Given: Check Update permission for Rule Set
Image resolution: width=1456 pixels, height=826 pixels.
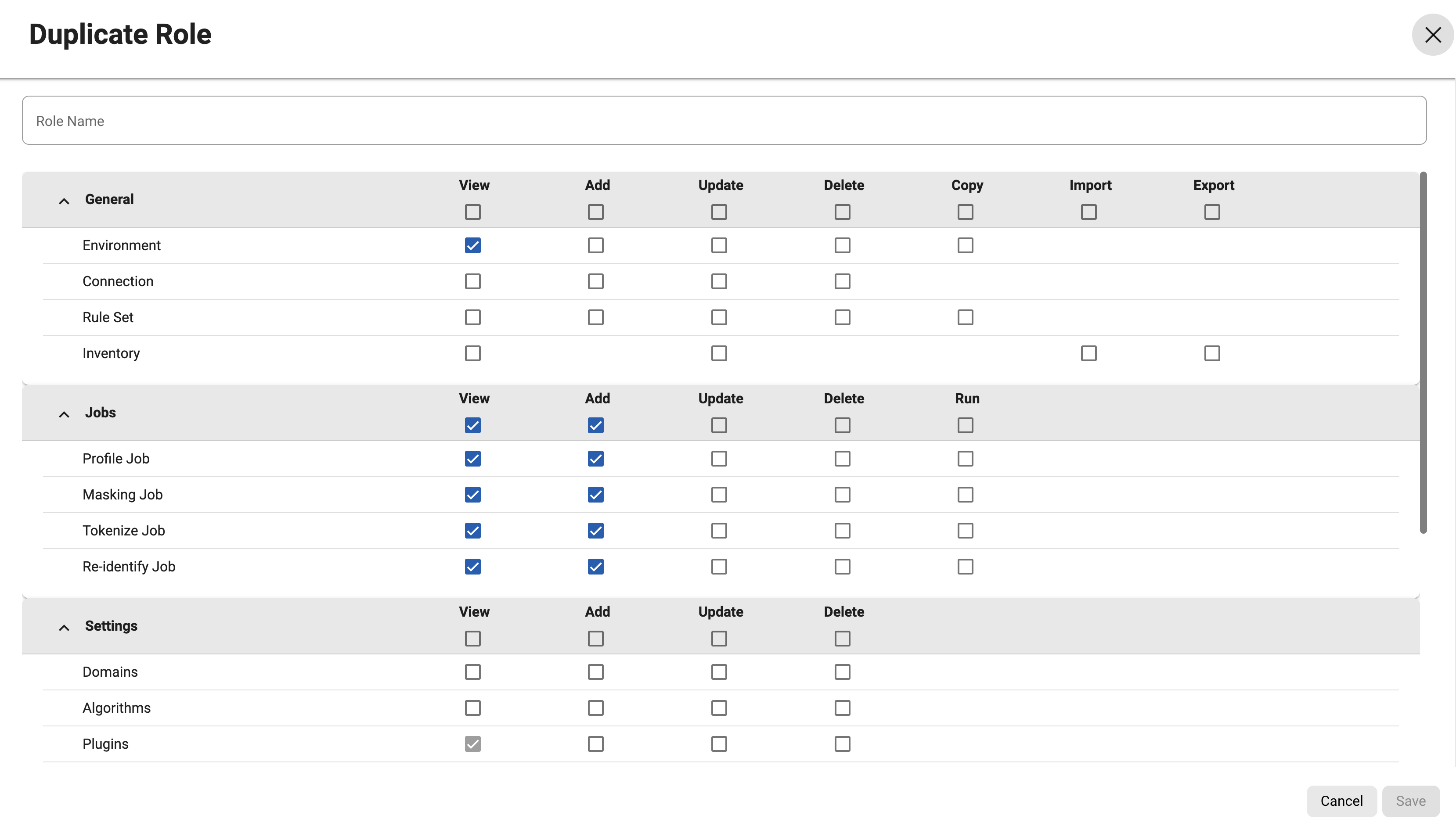Looking at the screenshot, I should [x=718, y=317].
